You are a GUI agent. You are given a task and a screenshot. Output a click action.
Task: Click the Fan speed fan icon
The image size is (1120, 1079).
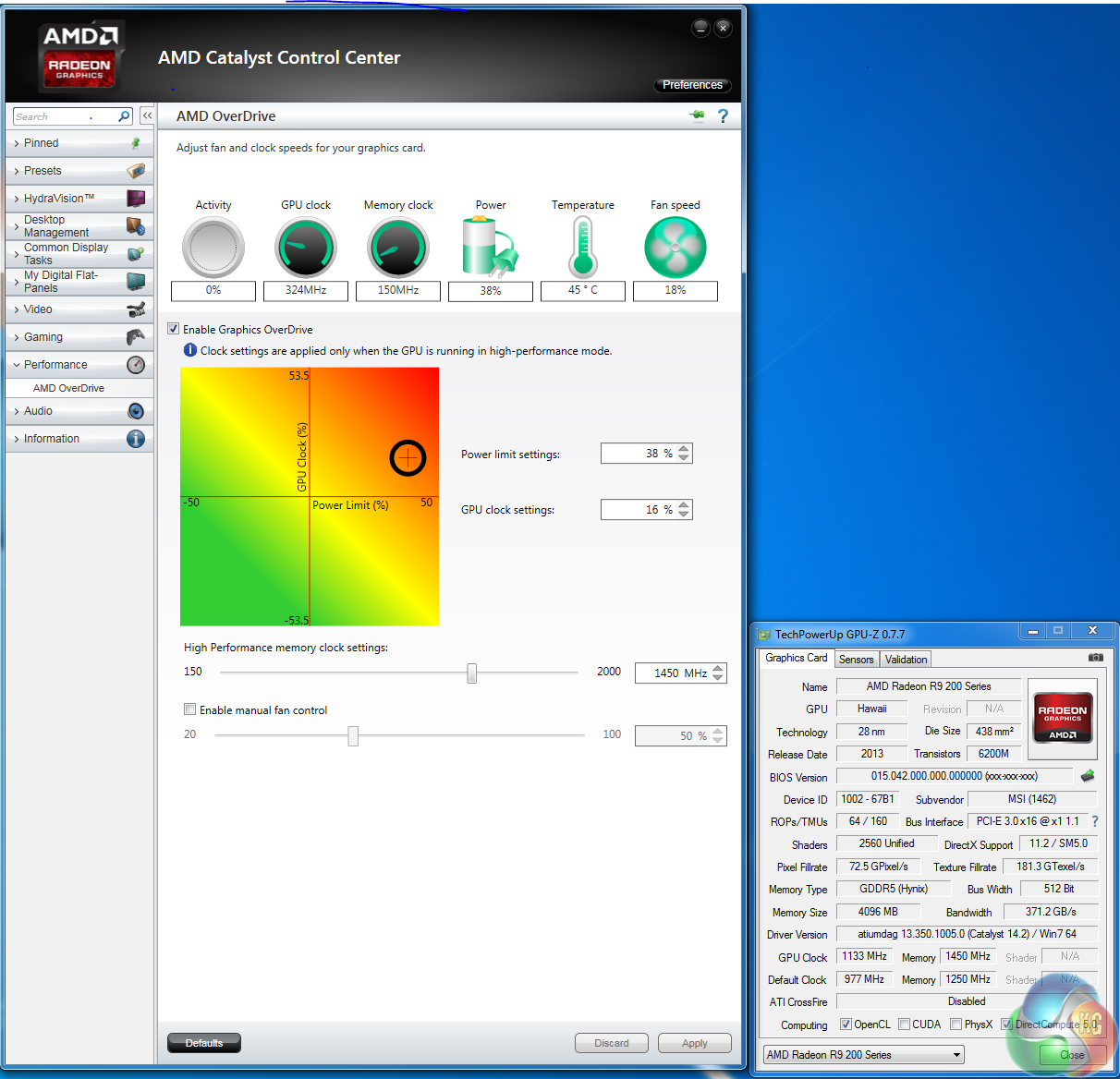tap(676, 248)
